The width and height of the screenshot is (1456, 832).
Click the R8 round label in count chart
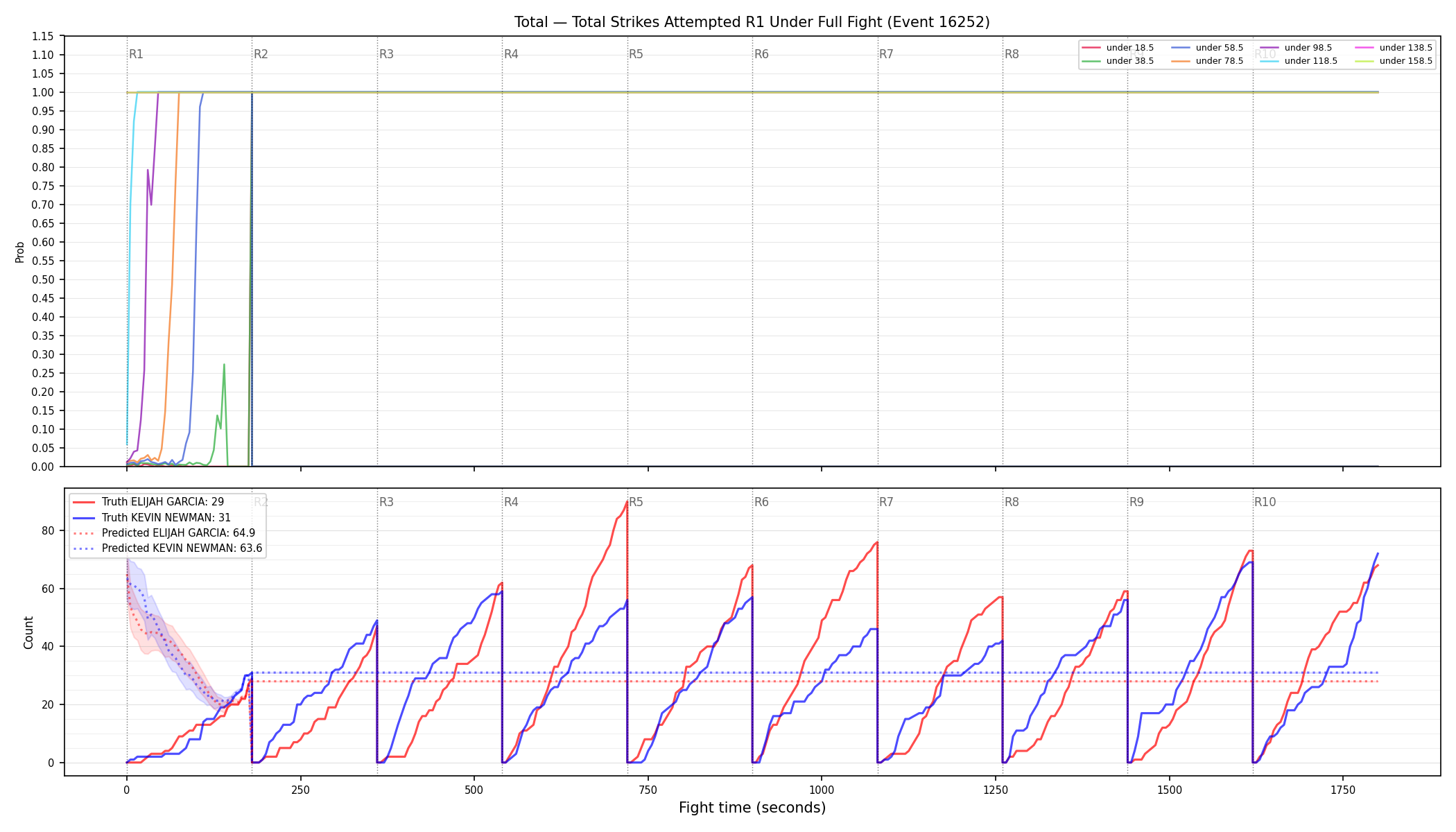pos(1012,502)
